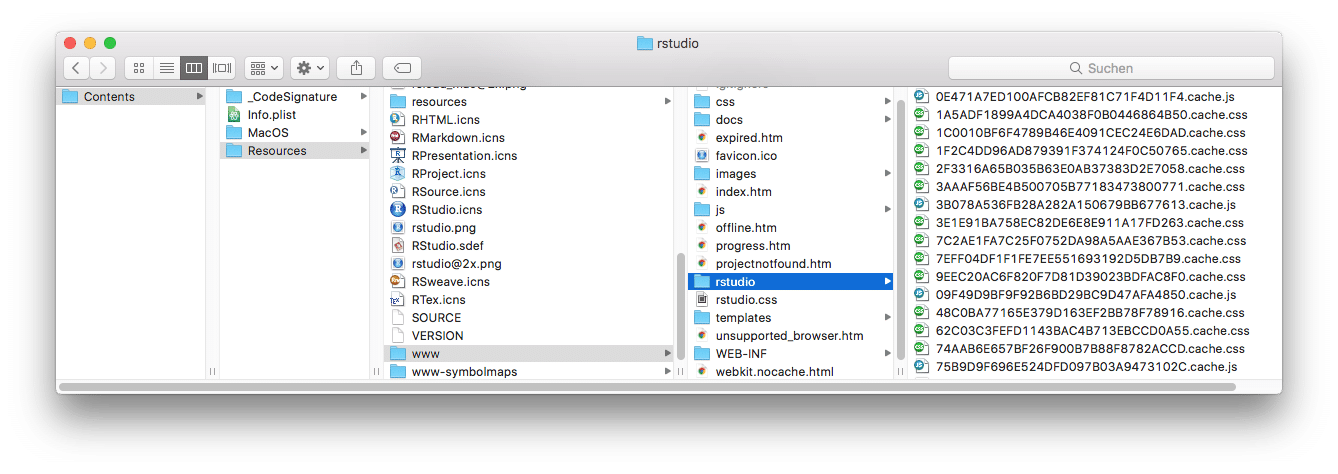Open the arrange items dropdown

point(264,68)
